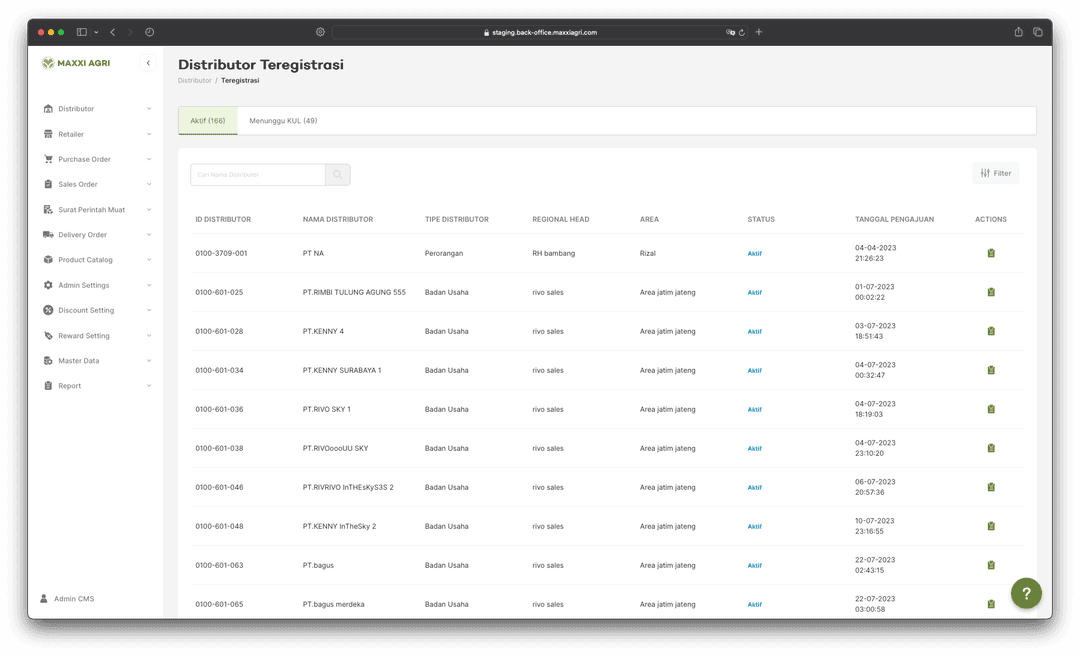Click the search magnifier icon

pos(337,173)
